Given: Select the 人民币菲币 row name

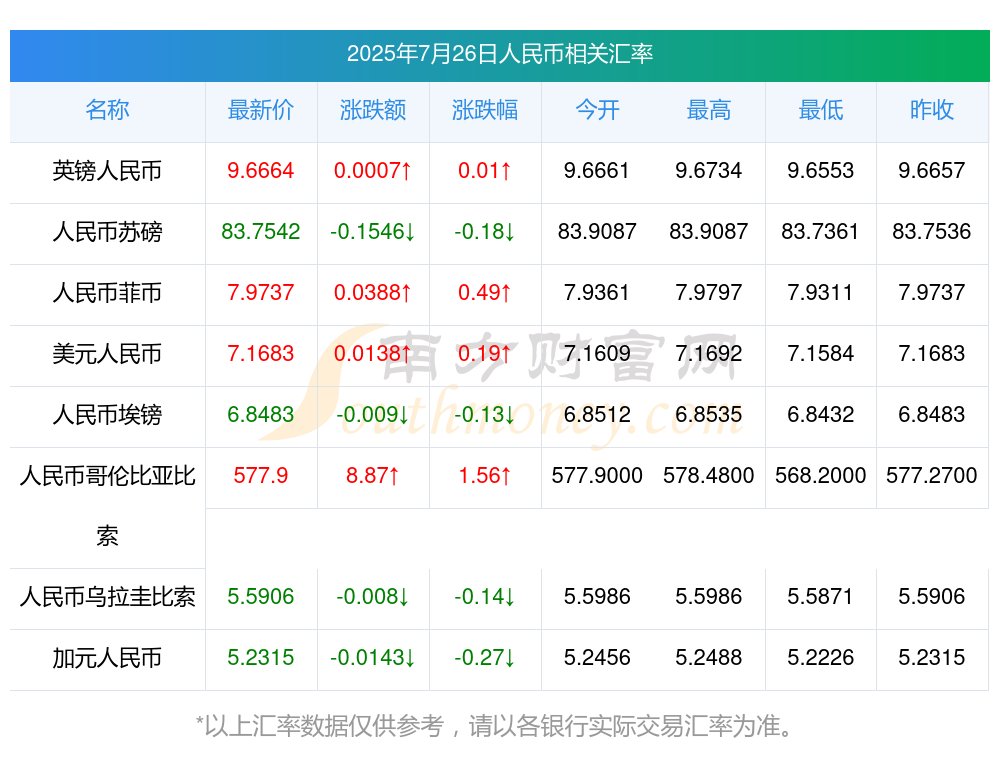Looking at the screenshot, I should pos(107,293).
